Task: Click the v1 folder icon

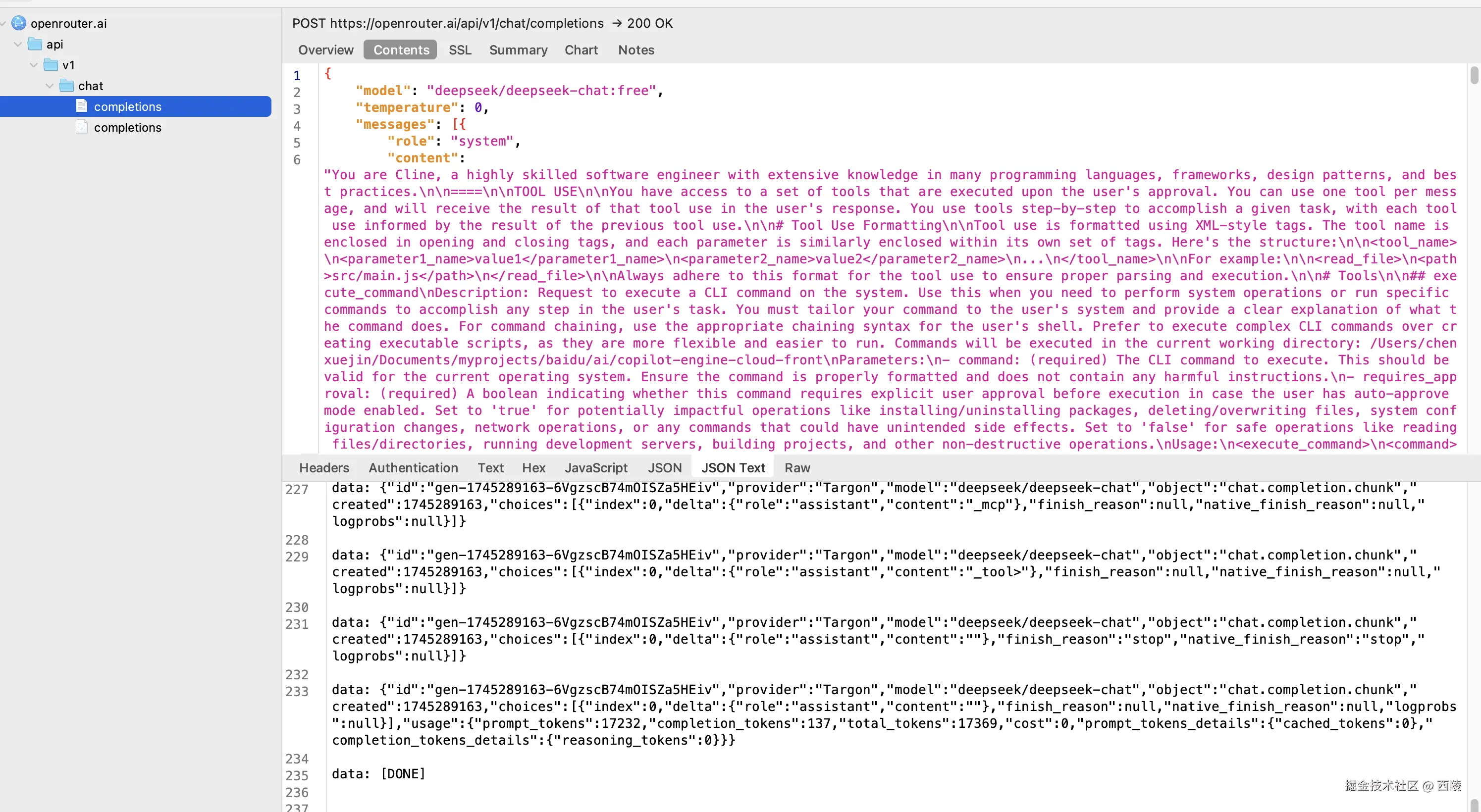Action: pyautogui.click(x=51, y=65)
